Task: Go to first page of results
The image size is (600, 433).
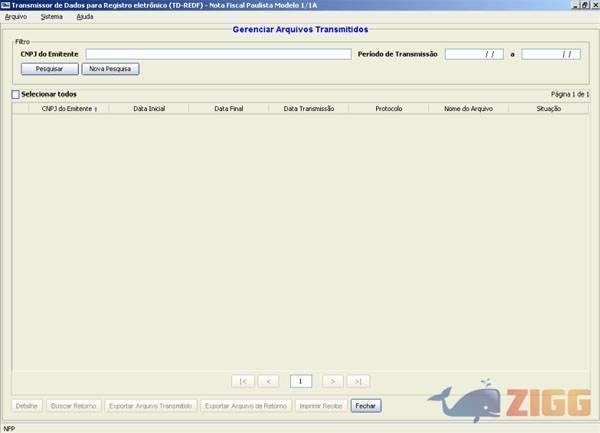Action: click(242, 381)
